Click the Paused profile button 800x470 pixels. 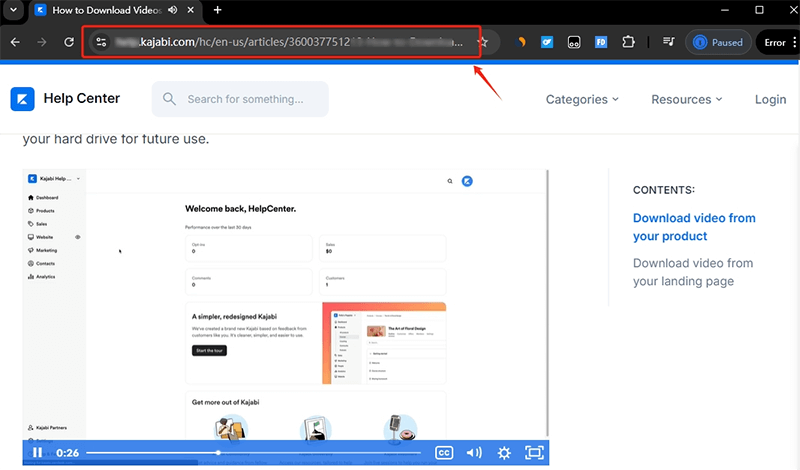click(x=718, y=42)
